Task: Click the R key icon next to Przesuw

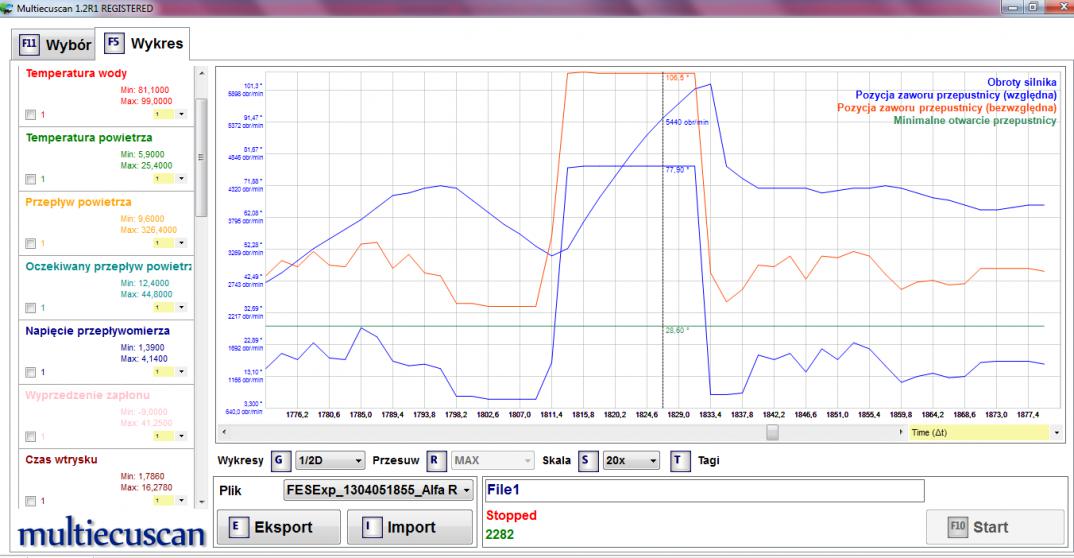Action: click(434, 461)
